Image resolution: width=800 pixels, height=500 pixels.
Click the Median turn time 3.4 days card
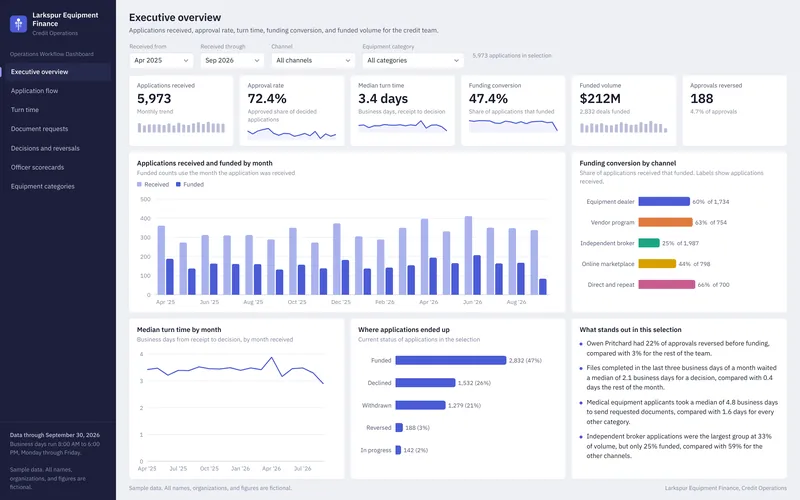coord(403,111)
